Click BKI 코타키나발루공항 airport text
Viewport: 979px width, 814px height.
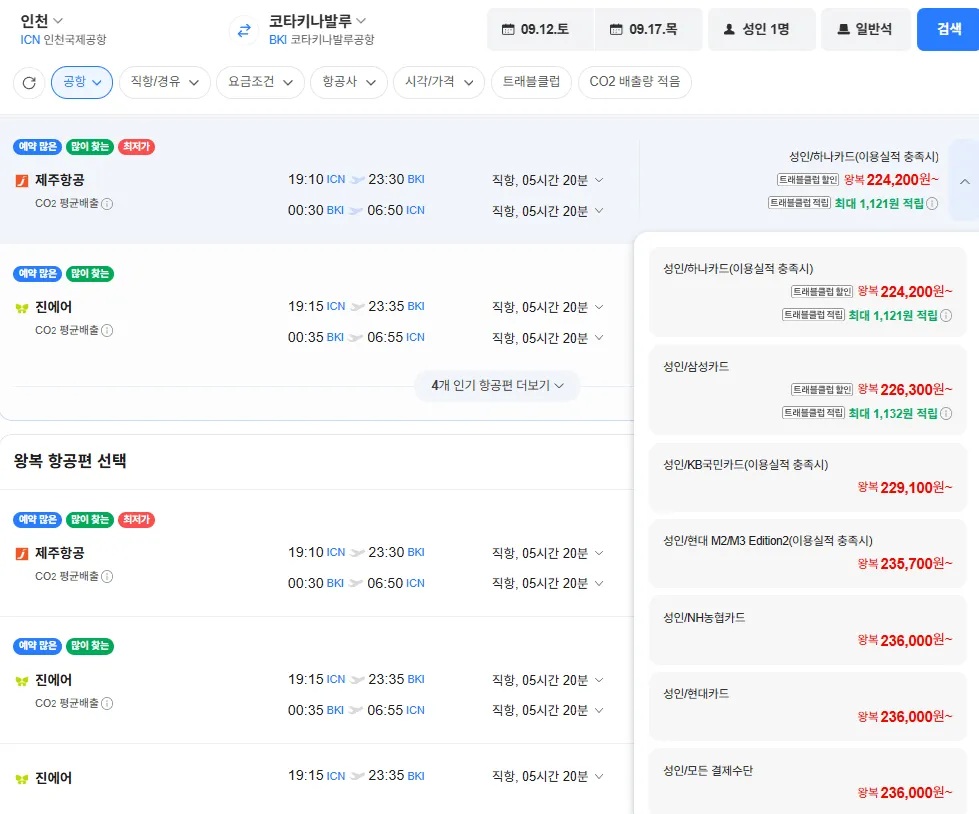322,40
